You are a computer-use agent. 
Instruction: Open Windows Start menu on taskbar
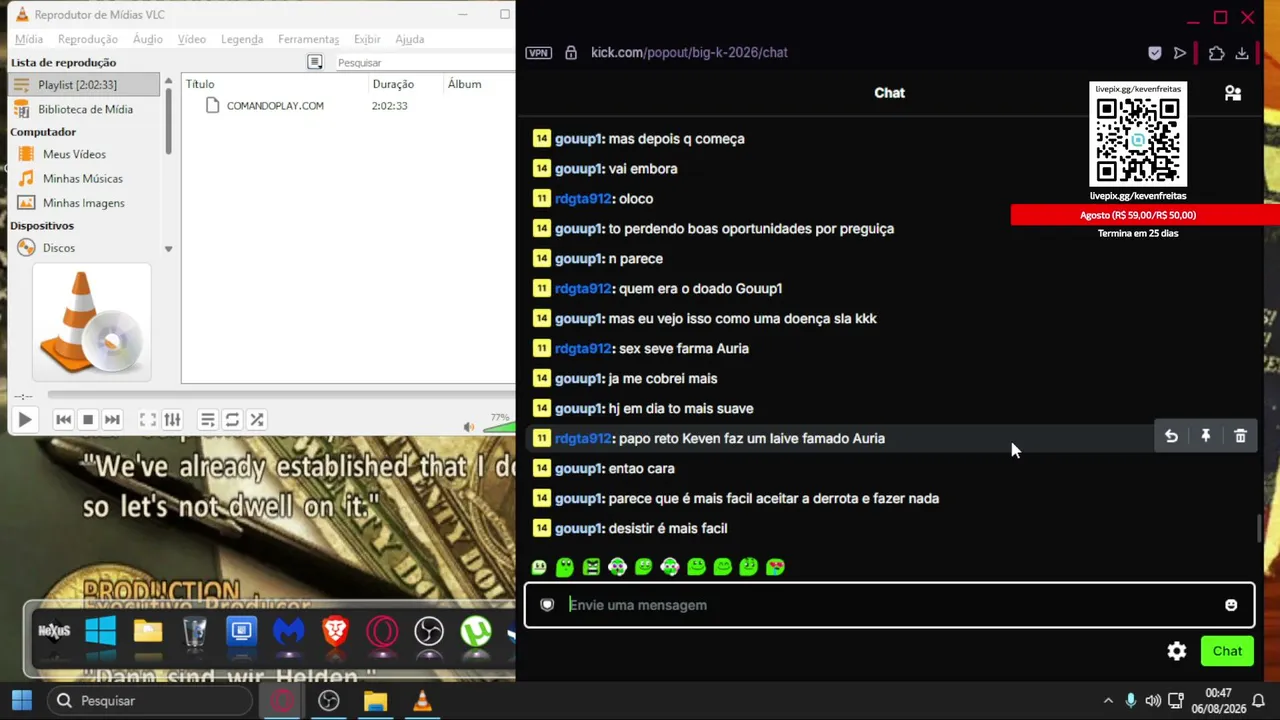coord(22,701)
